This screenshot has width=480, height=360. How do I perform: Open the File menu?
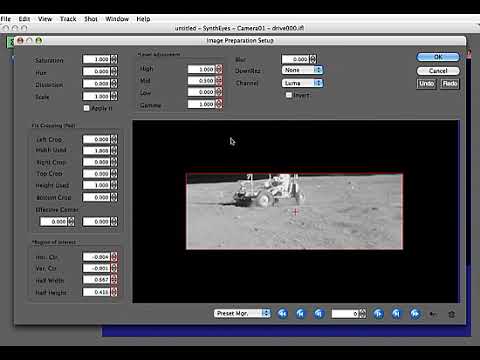6,19
